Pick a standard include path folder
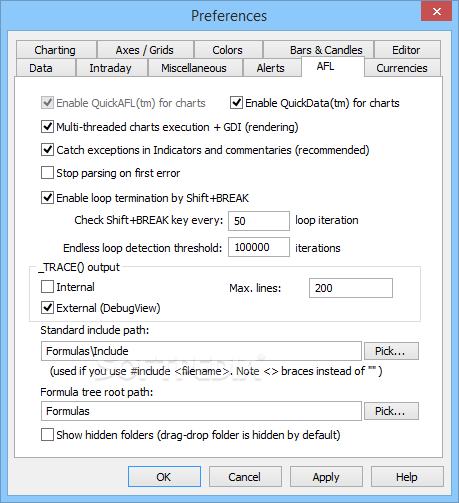459x503 pixels. [x=391, y=351]
